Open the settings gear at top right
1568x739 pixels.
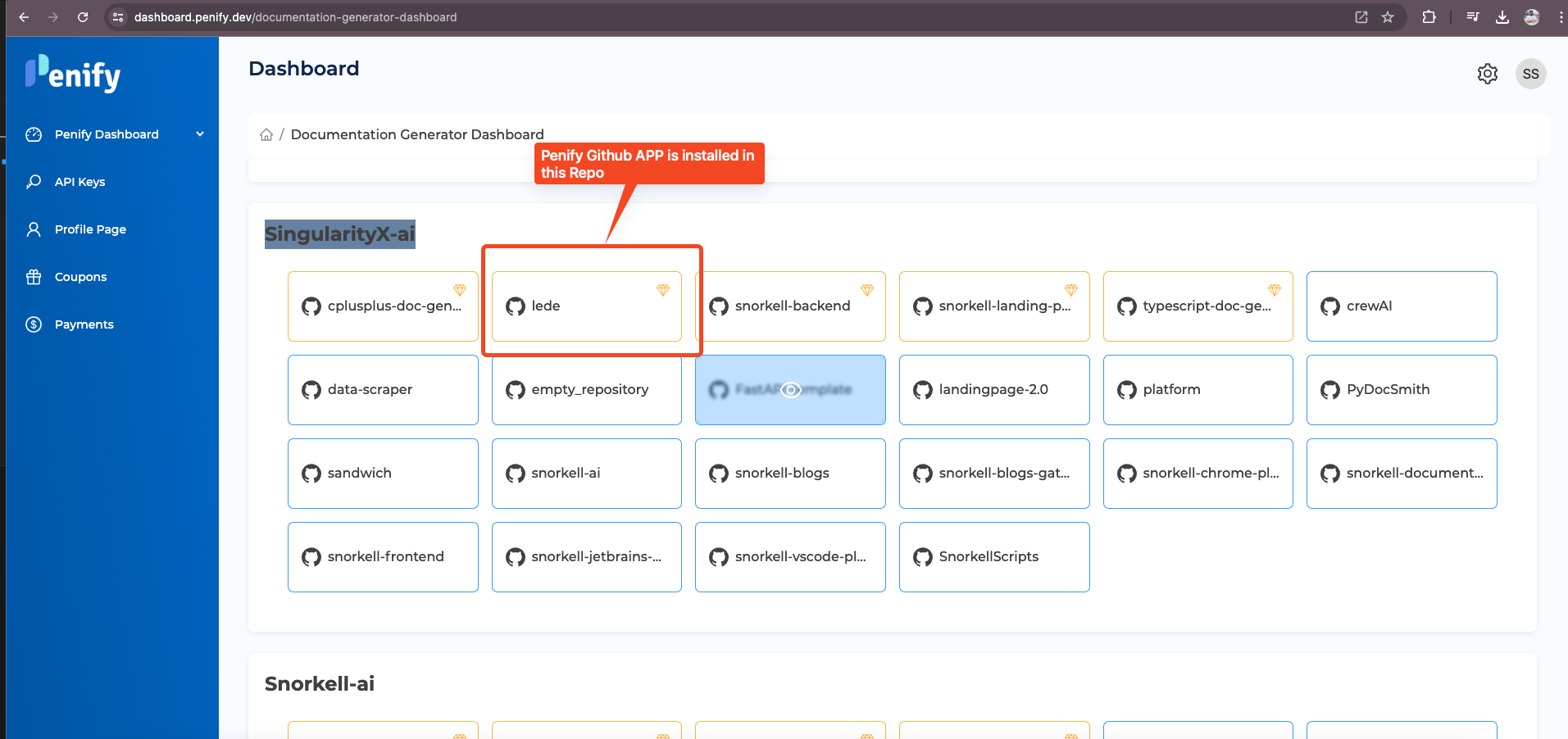tap(1488, 74)
